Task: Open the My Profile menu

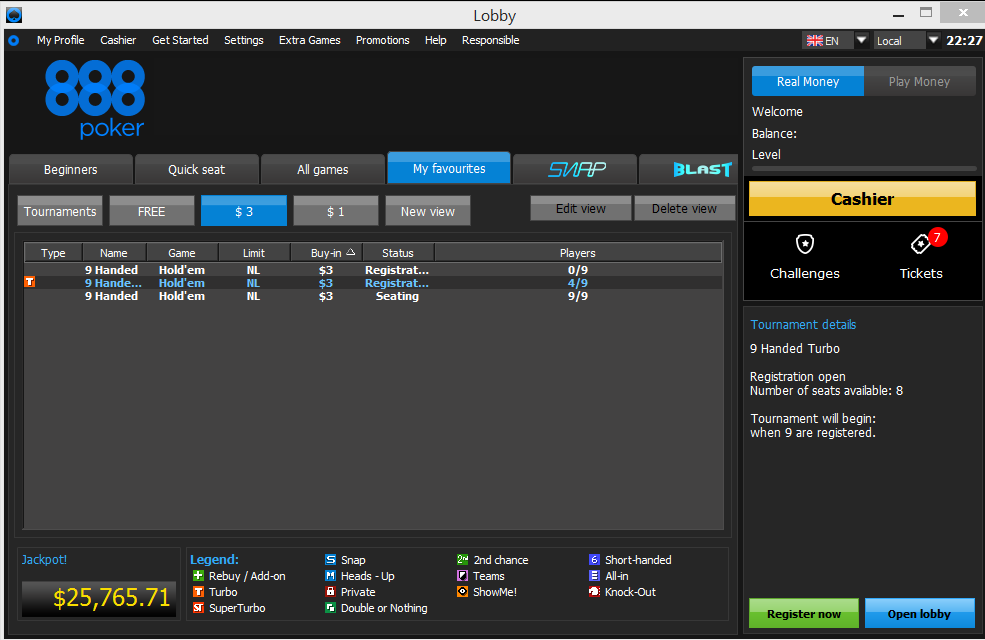Action: tap(60, 40)
